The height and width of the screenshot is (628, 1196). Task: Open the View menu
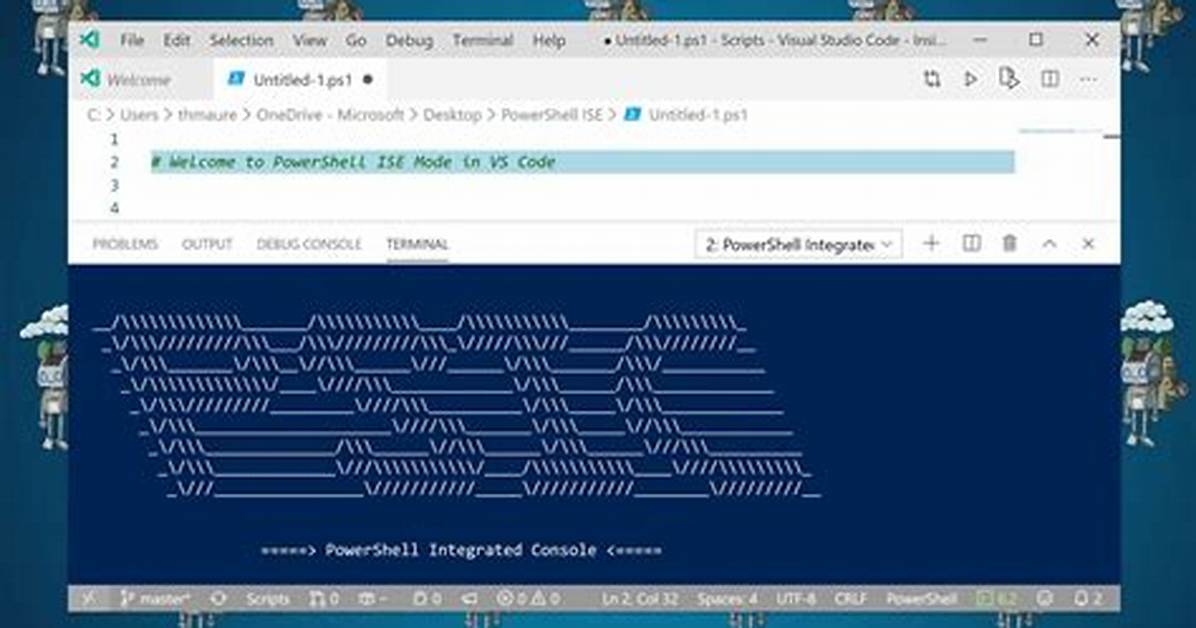coord(310,40)
